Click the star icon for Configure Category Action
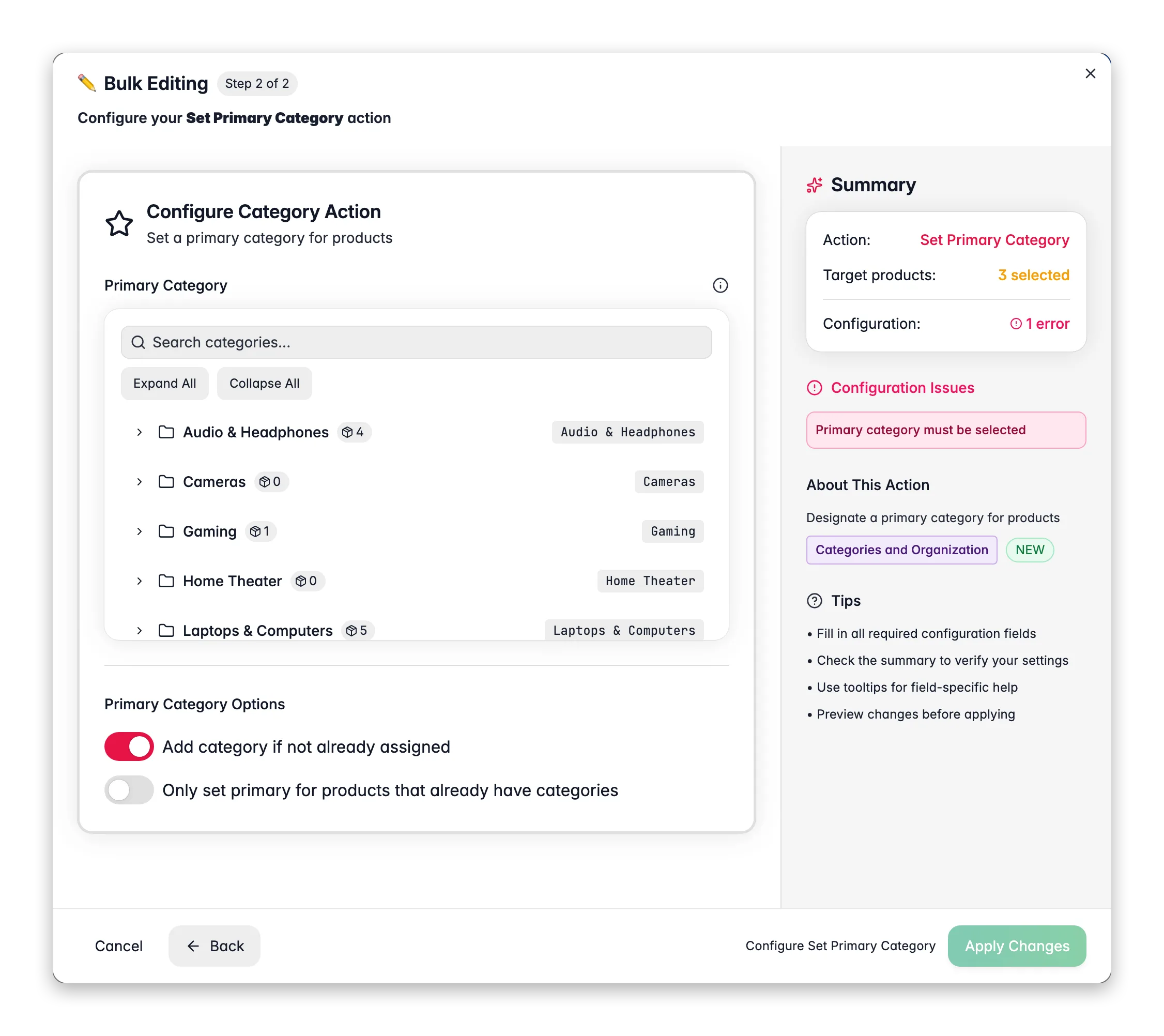The height and width of the screenshot is (1036, 1164). click(119, 223)
